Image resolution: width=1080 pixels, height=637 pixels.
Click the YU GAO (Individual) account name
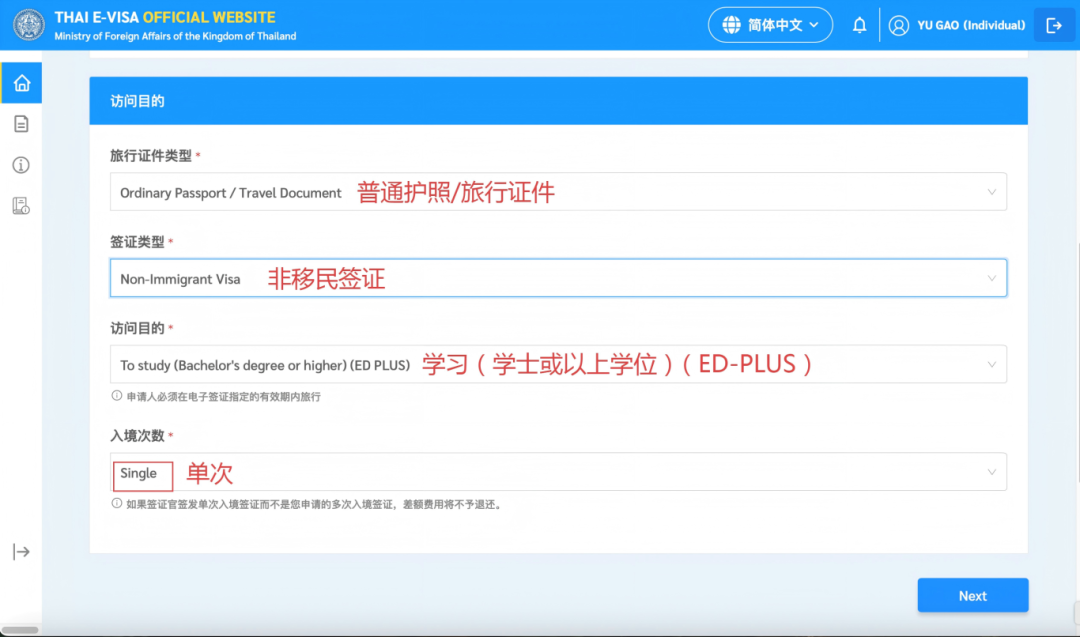coord(971,26)
